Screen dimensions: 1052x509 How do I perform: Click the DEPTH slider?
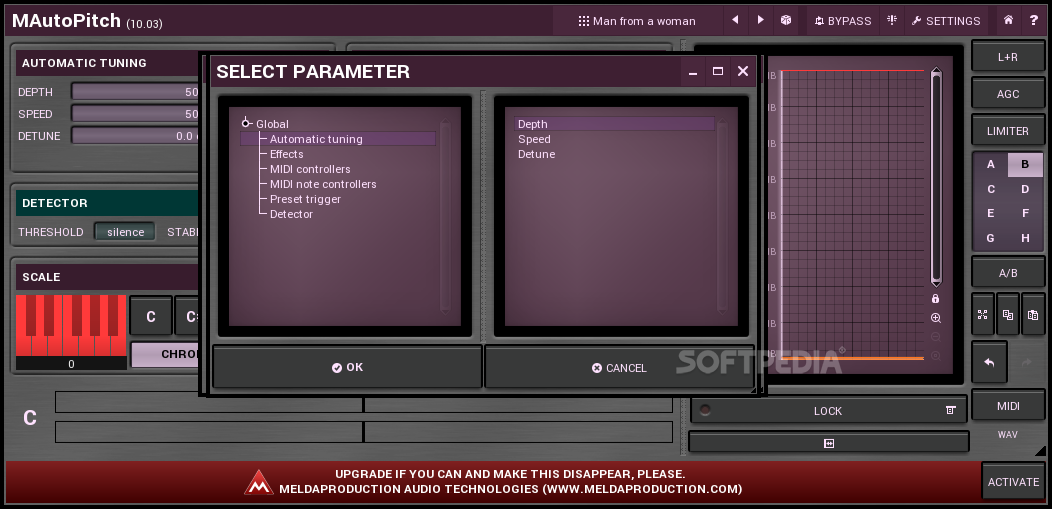135,92
